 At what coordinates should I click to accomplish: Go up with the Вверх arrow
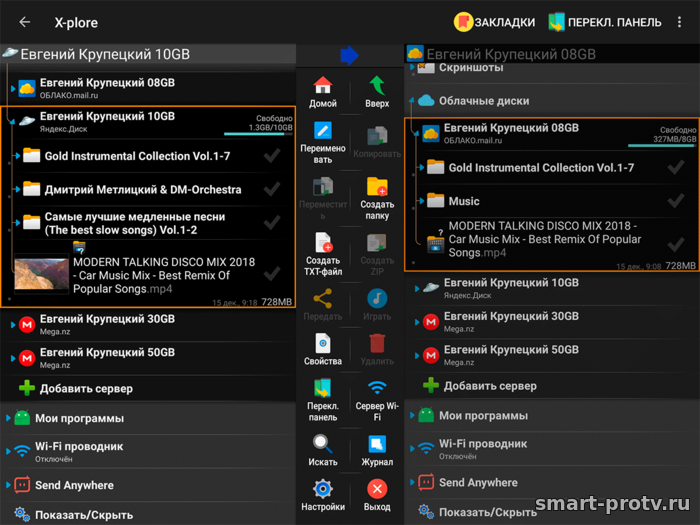(x=377, y=87)
